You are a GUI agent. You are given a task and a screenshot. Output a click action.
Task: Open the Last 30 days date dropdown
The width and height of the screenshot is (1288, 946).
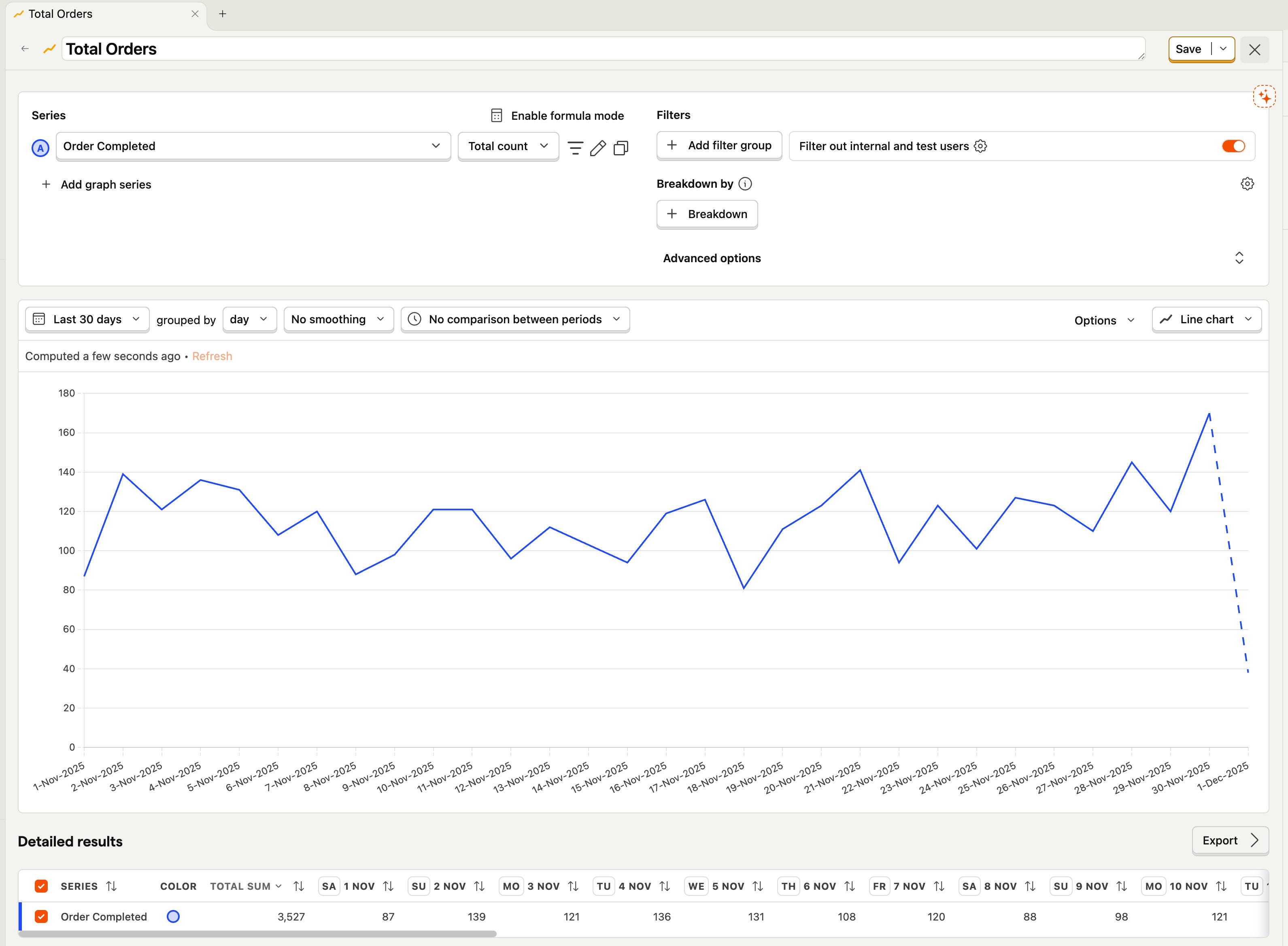tap(87, 320)
